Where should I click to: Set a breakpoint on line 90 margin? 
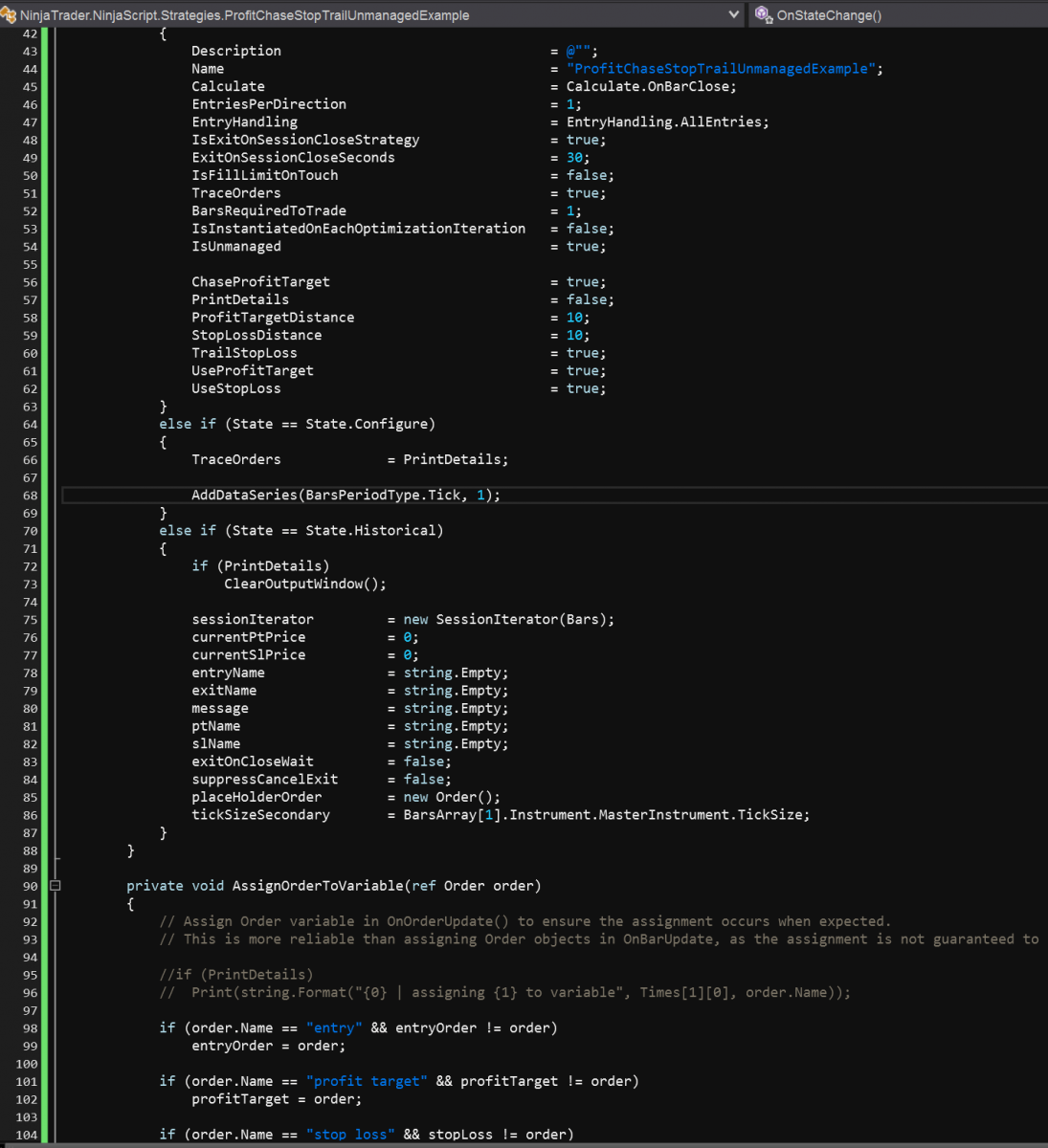click(10, 886)
